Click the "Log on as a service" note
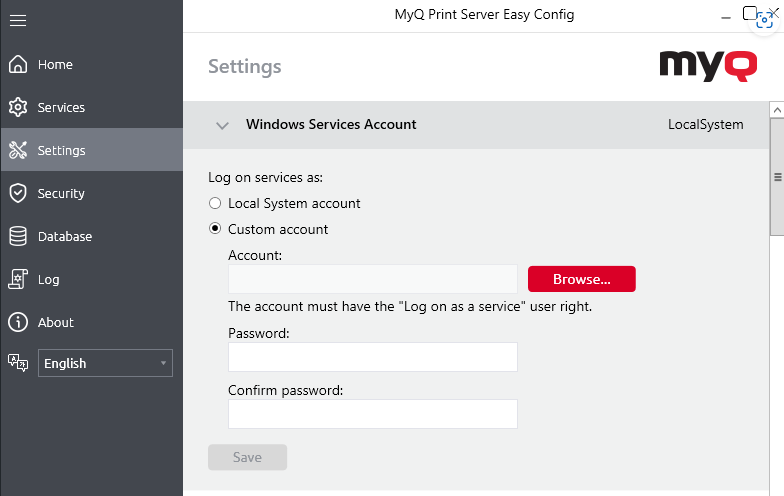This screenshot has height=496, width=784. click(410, 306)
